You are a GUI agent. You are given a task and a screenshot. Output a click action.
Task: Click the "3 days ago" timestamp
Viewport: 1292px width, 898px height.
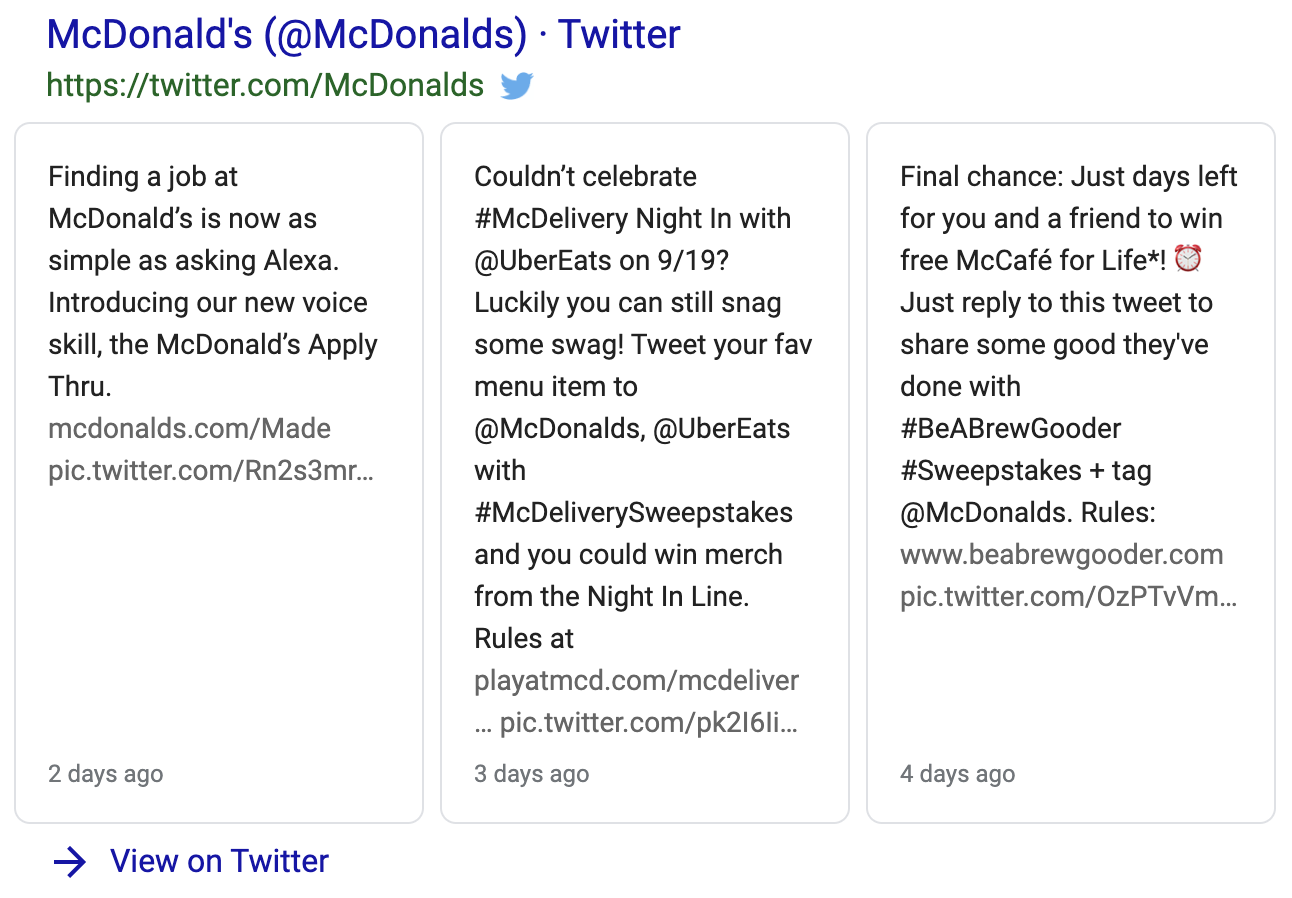tap(531, 774)
